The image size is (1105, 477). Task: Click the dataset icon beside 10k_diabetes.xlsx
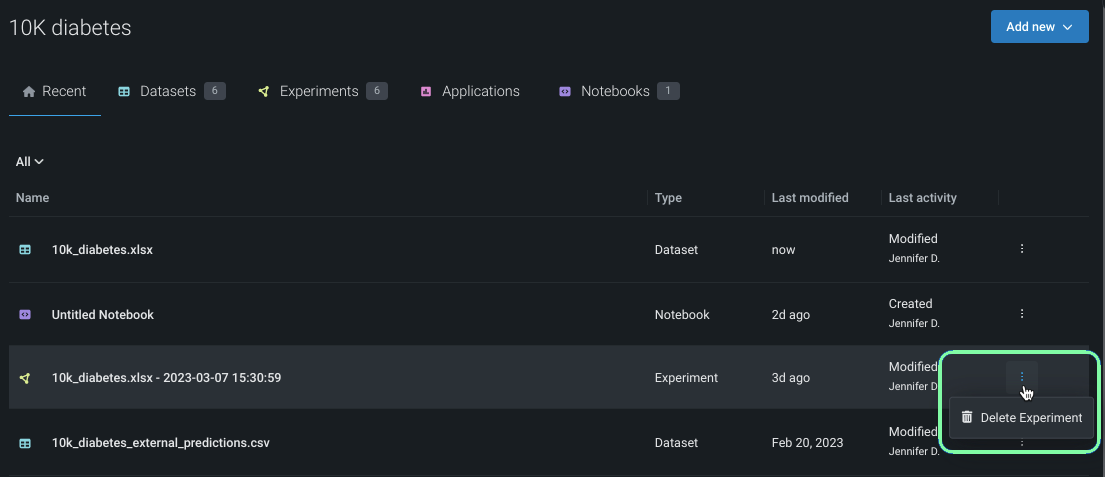click(25, 250)
